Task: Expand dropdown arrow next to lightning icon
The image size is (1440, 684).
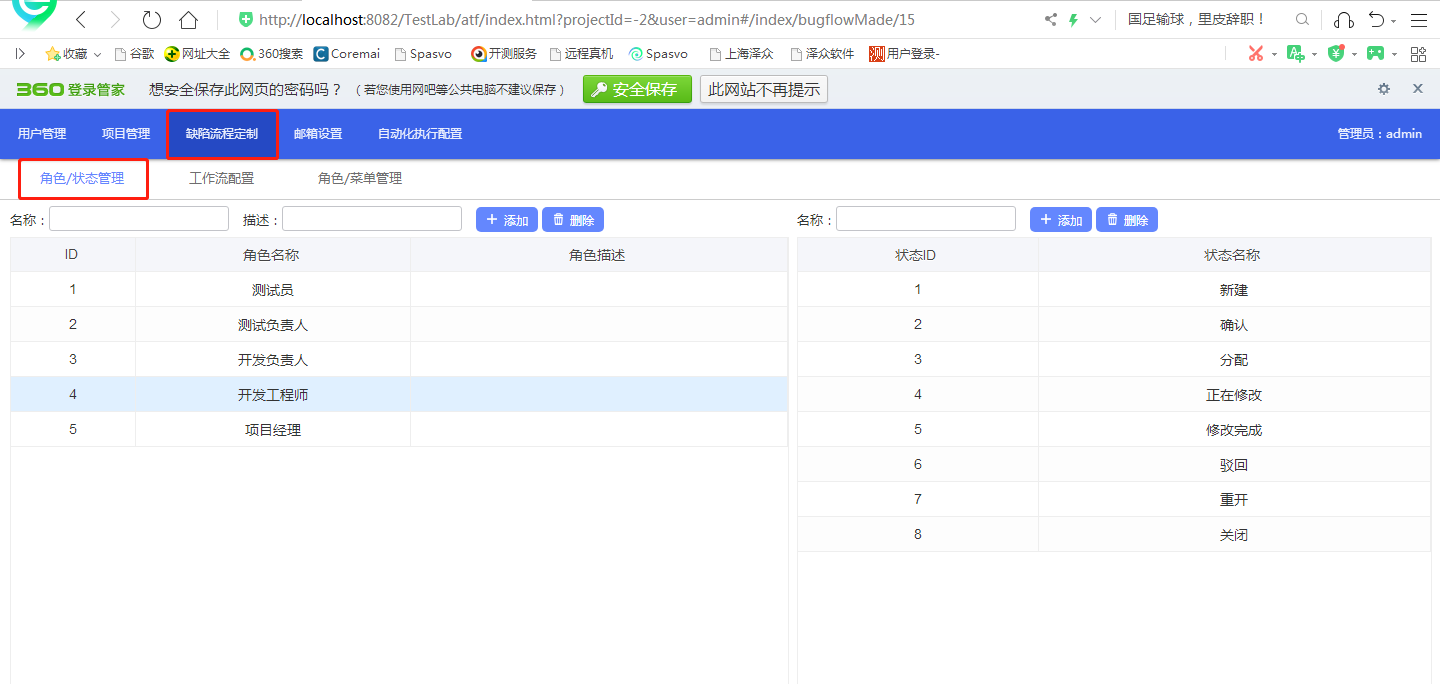Action: coord(1095,20)
